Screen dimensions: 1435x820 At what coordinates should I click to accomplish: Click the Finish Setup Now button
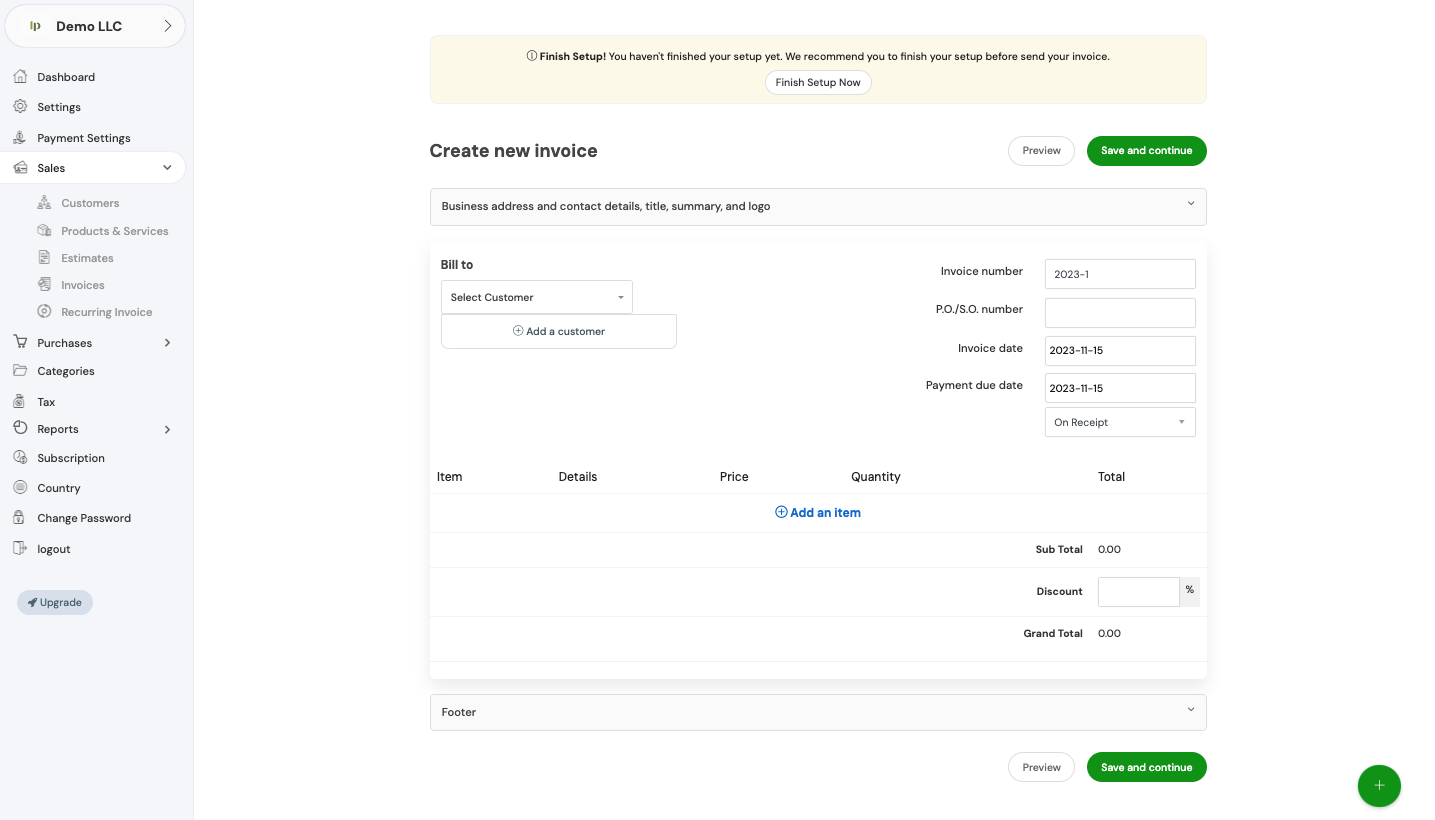pyautogui.click(x=817, y=83)
